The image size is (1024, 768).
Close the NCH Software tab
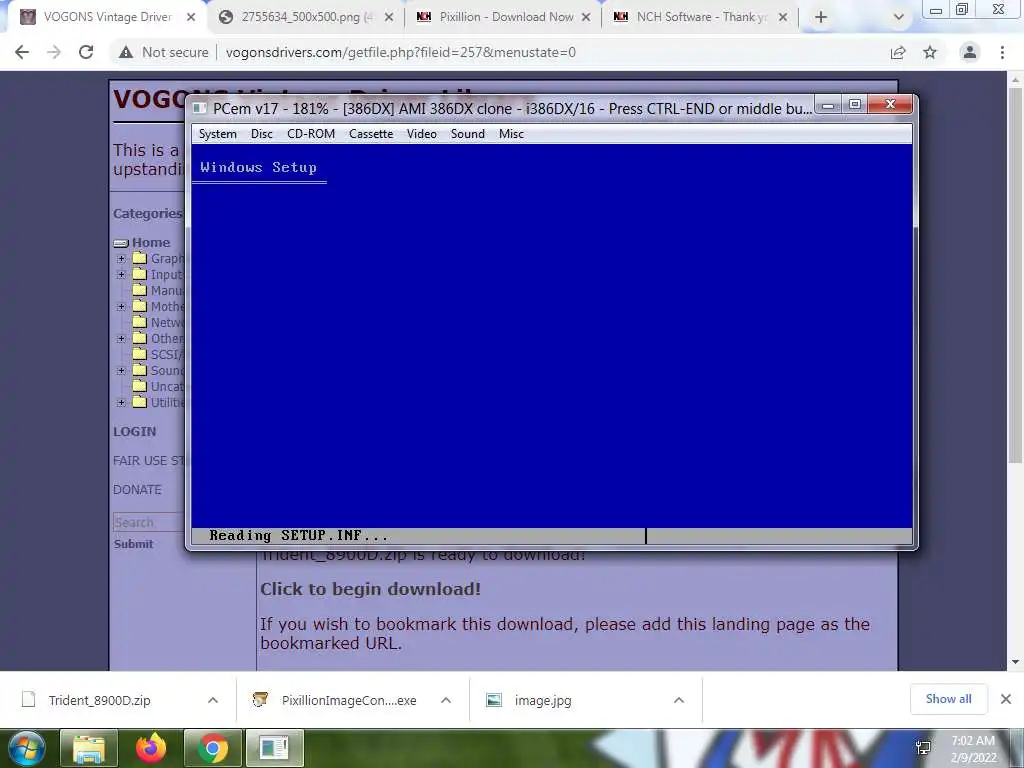[783, 18]
